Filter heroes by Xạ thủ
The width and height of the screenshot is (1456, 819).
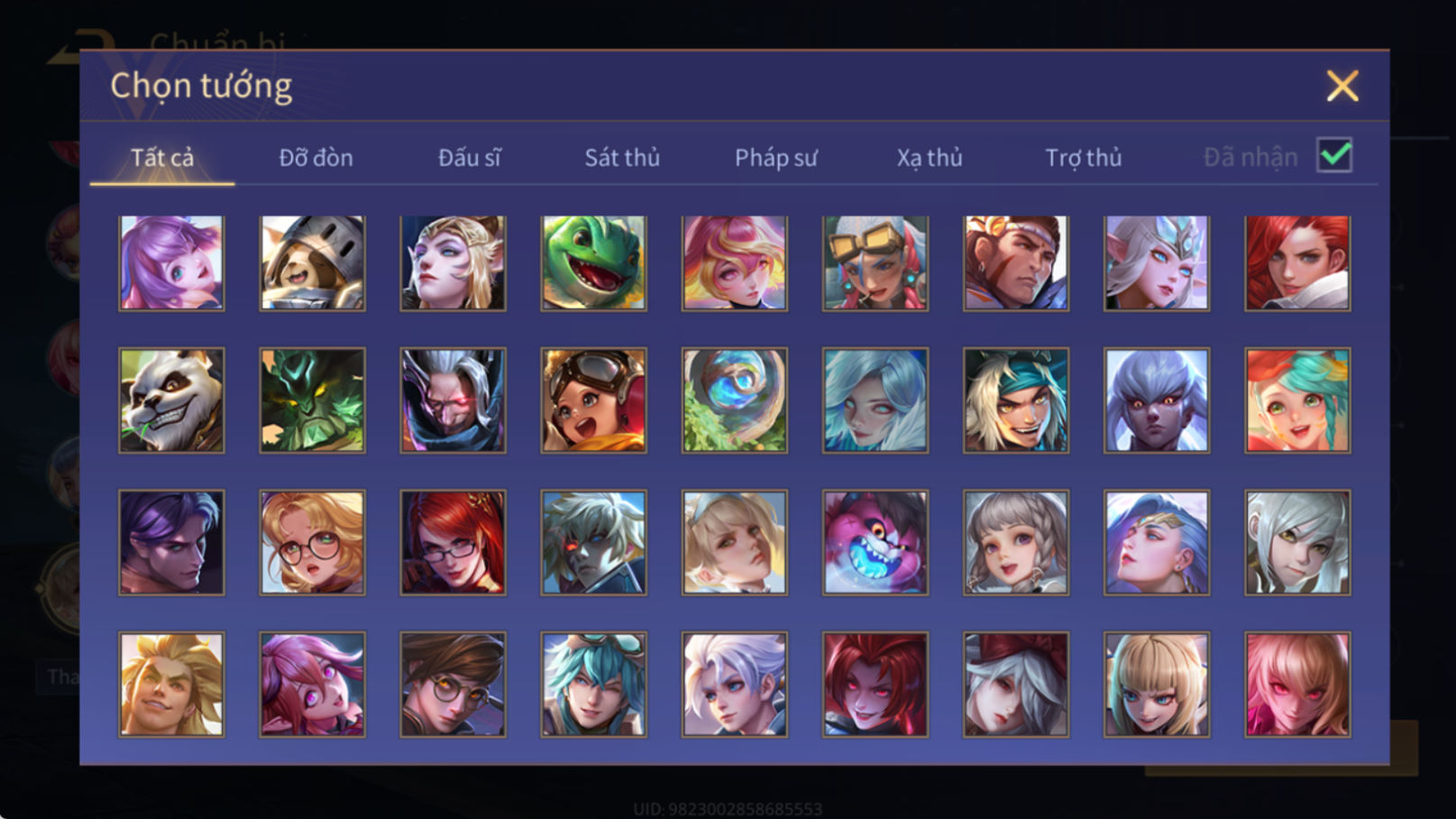tap(929, 158)
